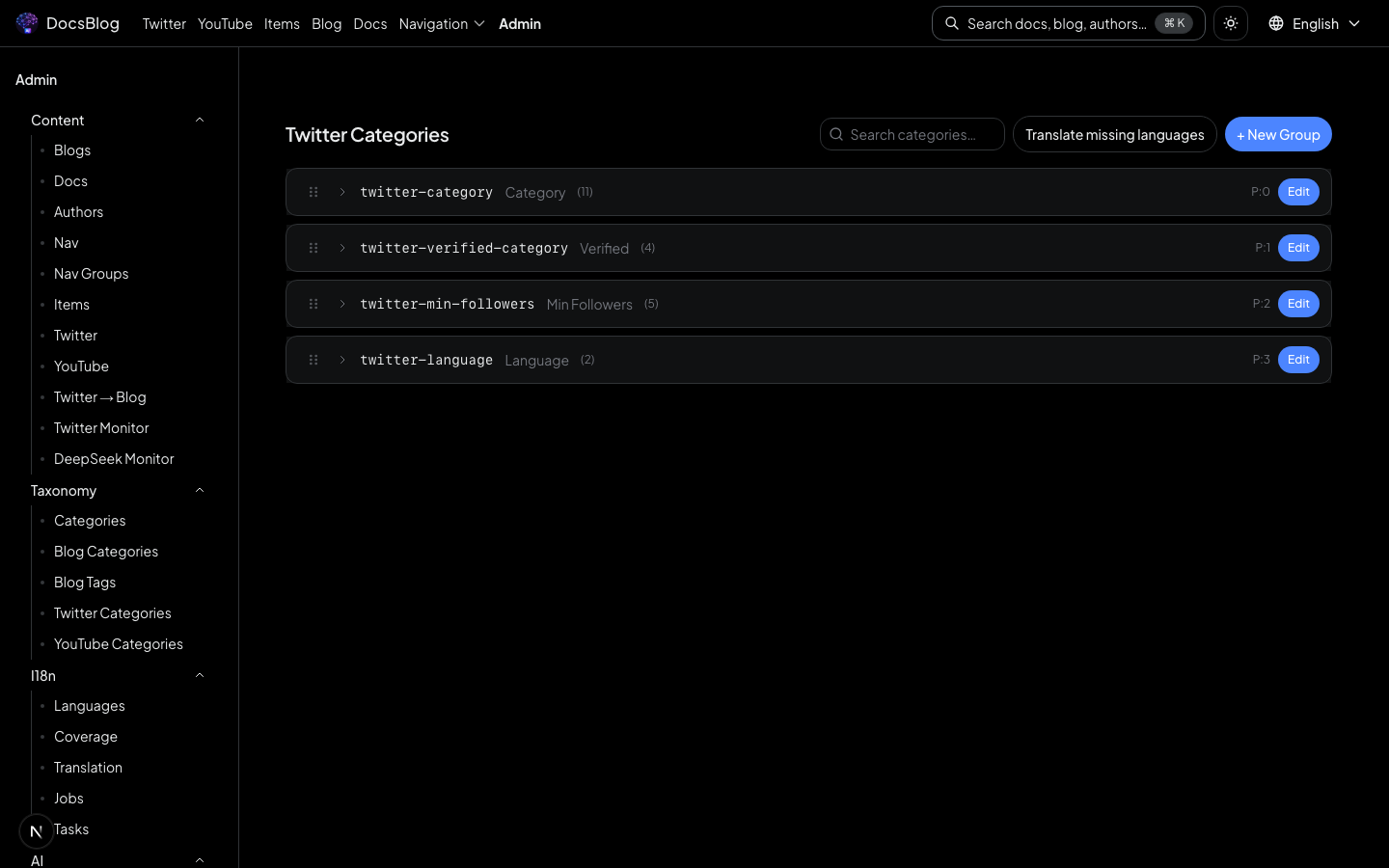Viewport: 1389px width, 868px height.
Task: Click the New Group button
Action: (x=1278, y=134)
